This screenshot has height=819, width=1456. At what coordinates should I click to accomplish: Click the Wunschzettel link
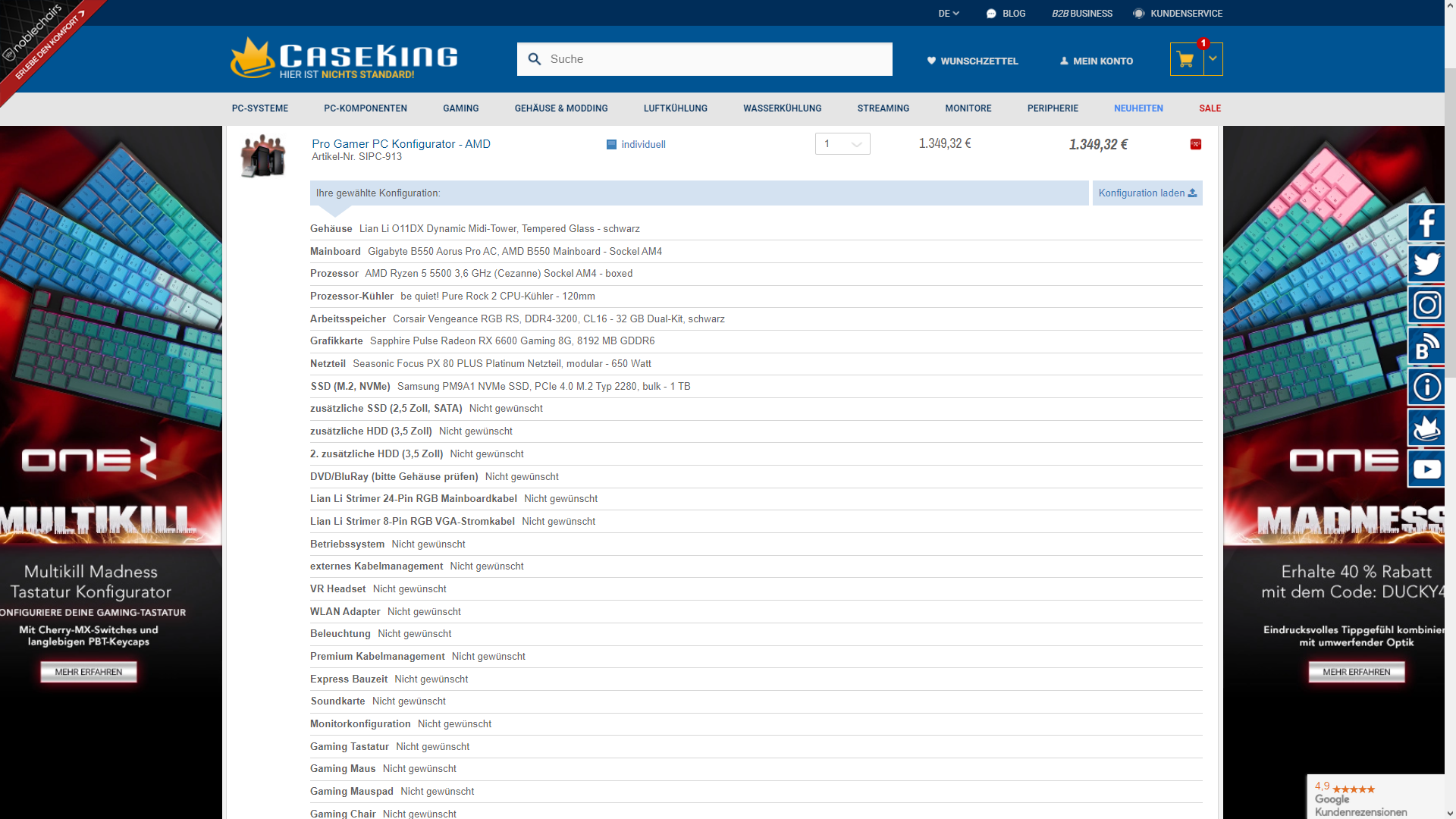(972, 61)
